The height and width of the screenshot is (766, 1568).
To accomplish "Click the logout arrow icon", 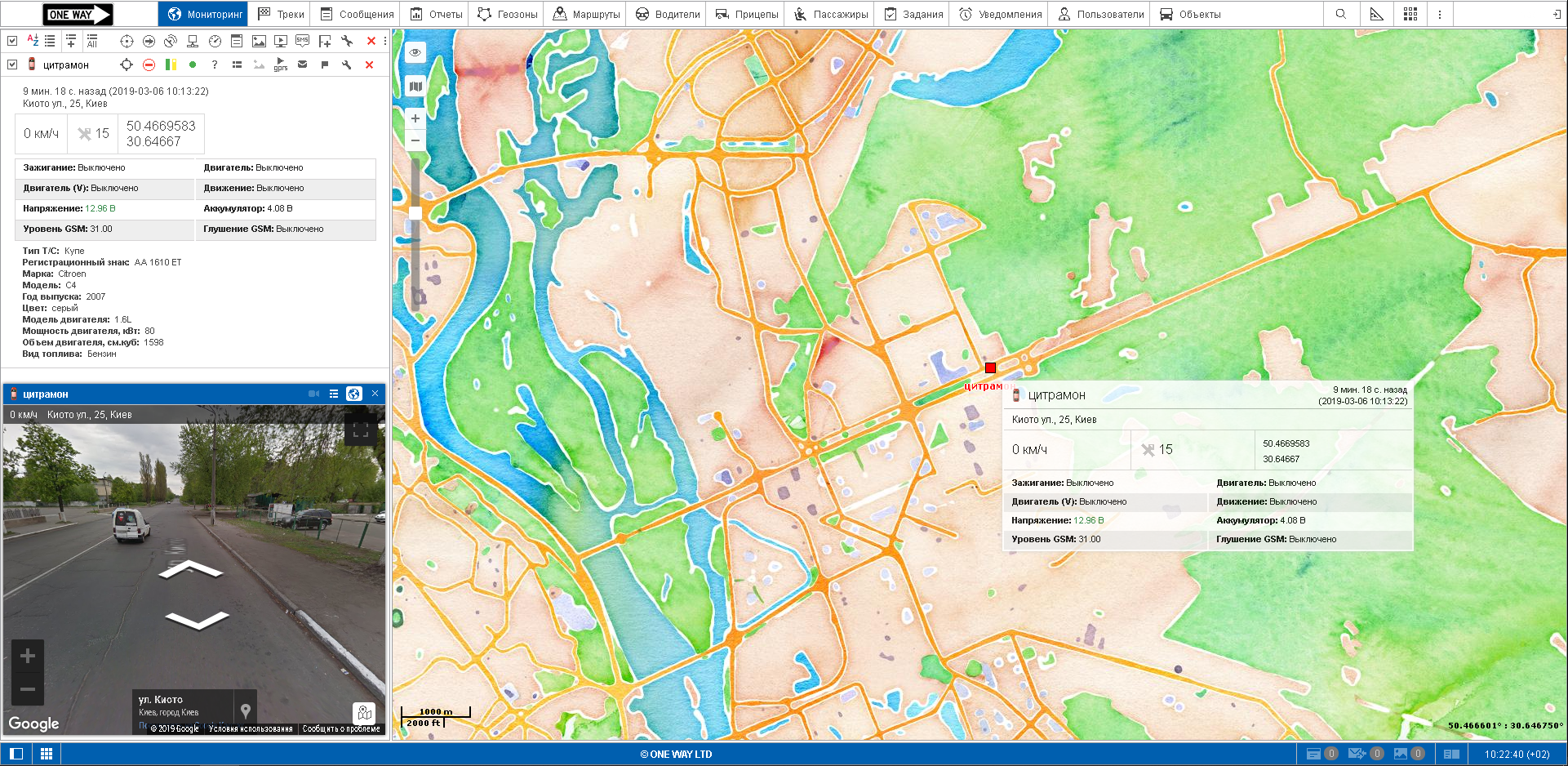I will click(1556, 14).
